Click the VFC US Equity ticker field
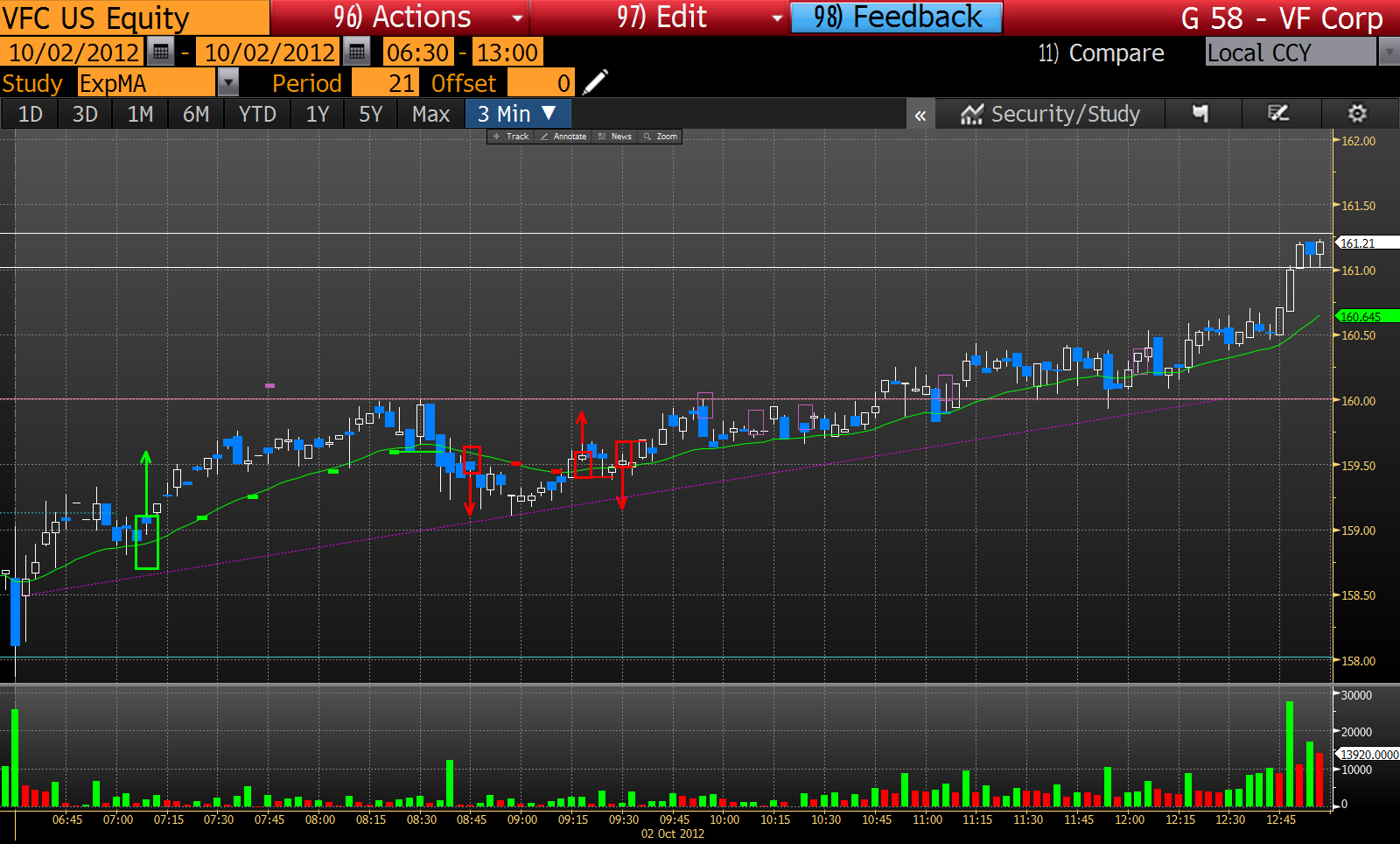 (x=135, y=18)
